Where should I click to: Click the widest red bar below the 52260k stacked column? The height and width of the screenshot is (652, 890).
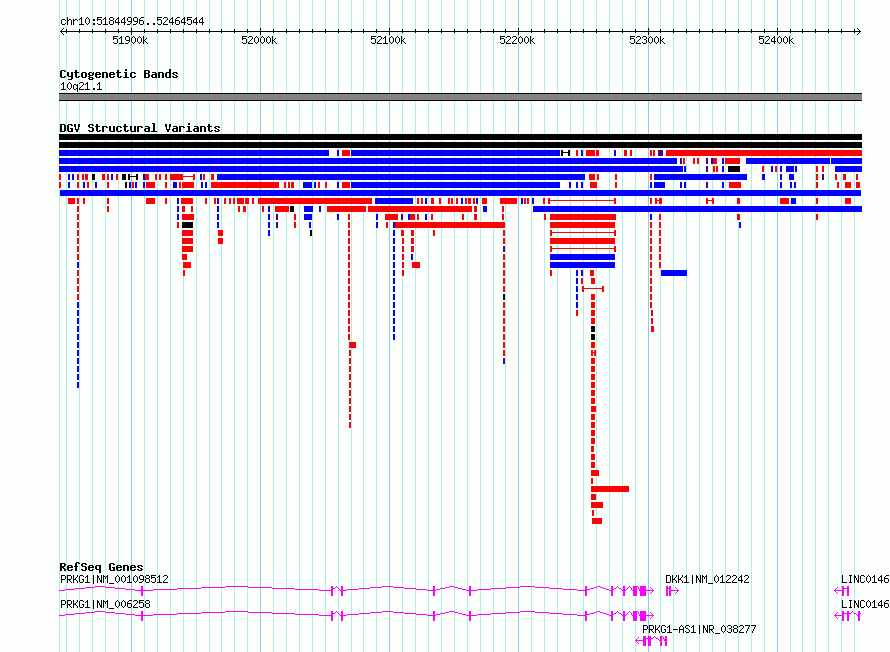[610, 489]
